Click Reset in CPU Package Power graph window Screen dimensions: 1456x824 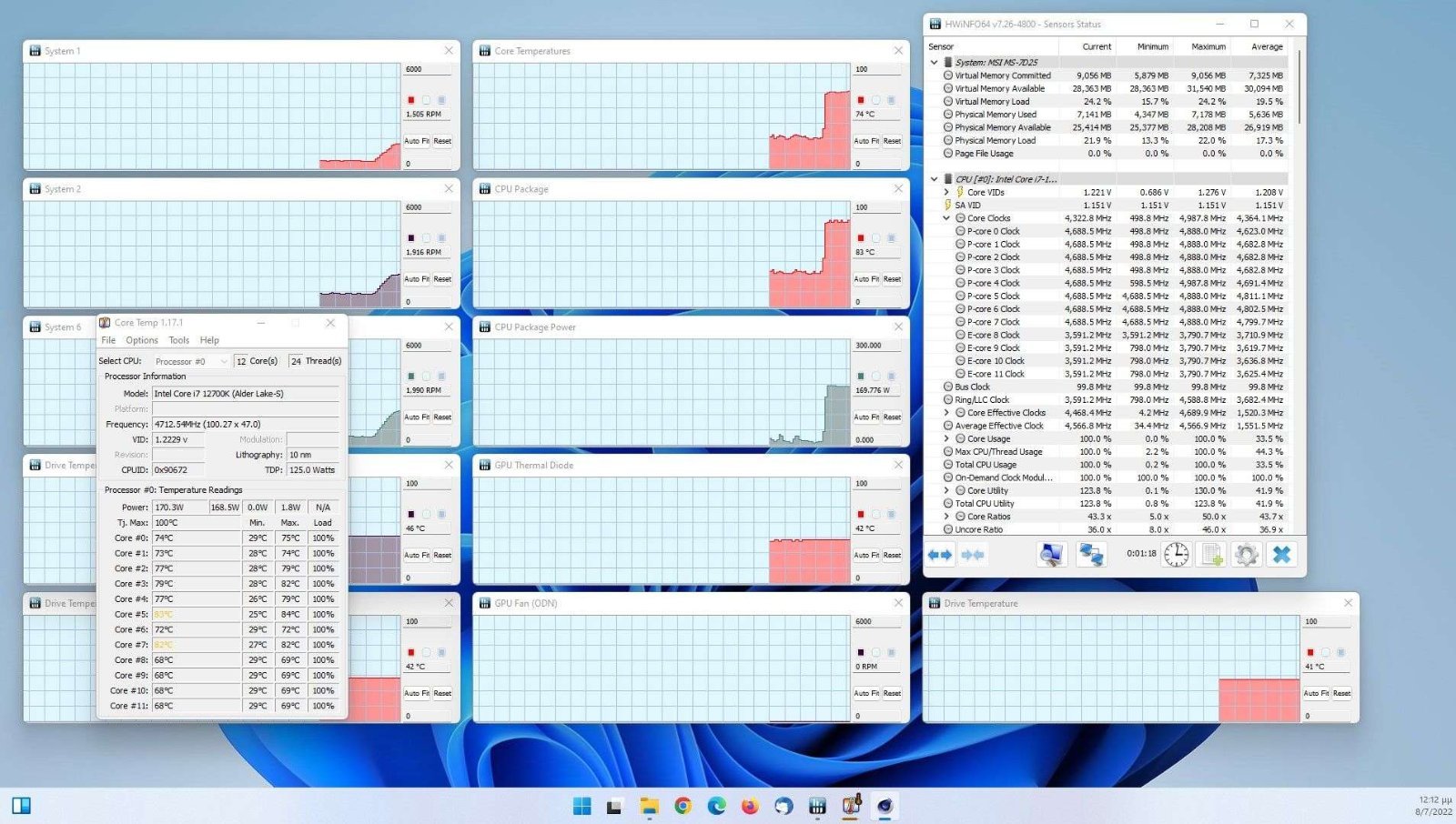(x=892, y=417)
